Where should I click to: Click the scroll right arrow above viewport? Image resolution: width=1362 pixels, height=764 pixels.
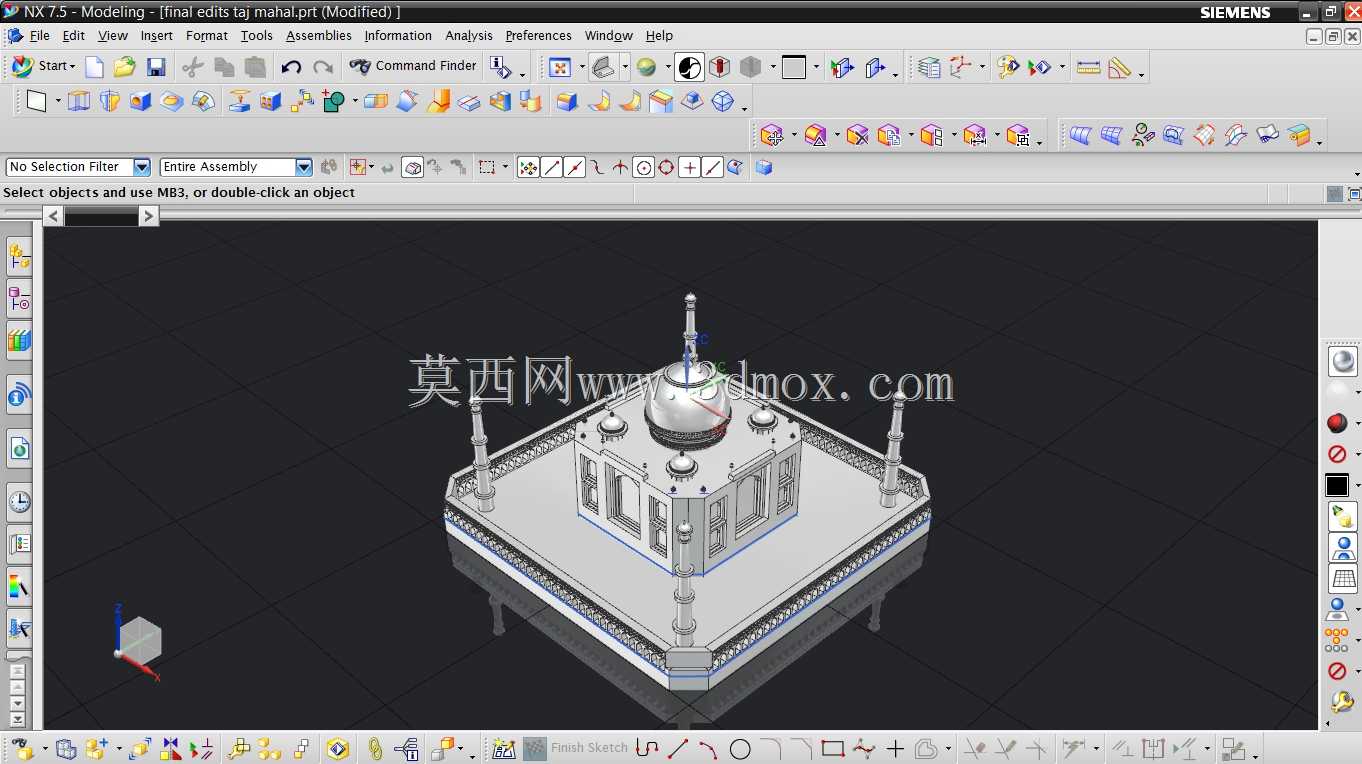148,215
